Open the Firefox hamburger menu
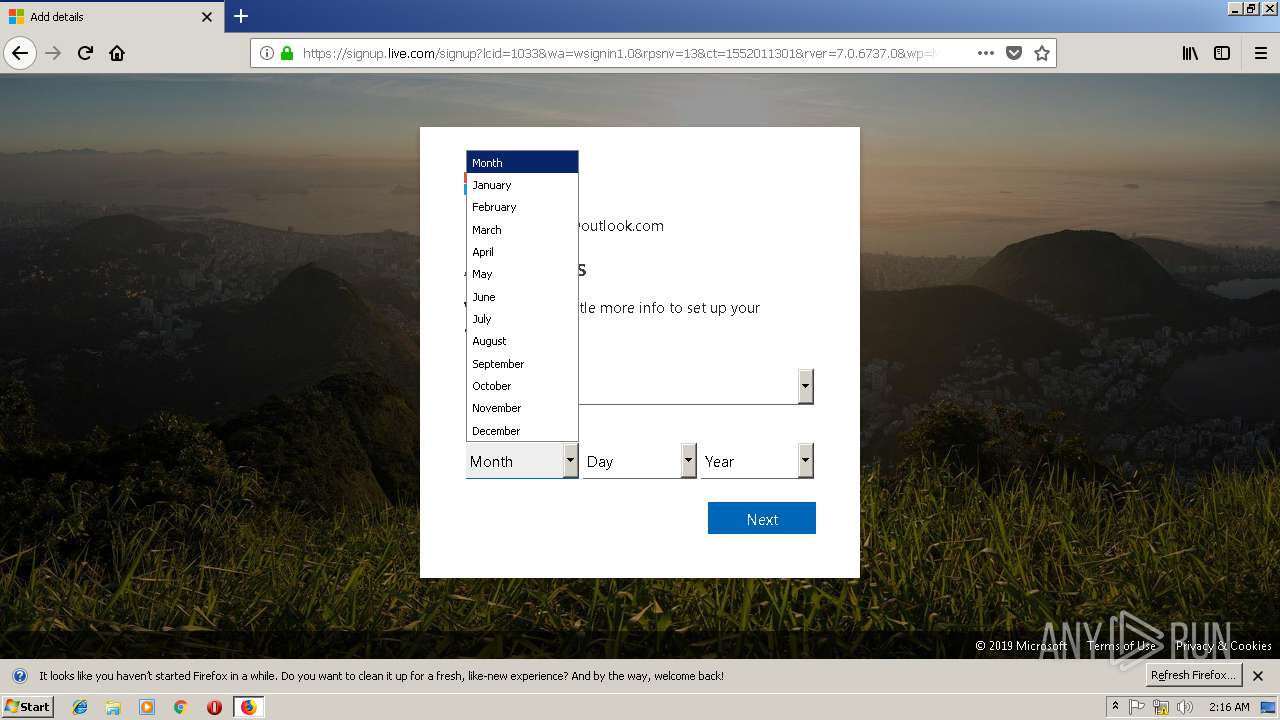Image resolution: width=1280 pixels, height=720 pixels. point(1260,53)
